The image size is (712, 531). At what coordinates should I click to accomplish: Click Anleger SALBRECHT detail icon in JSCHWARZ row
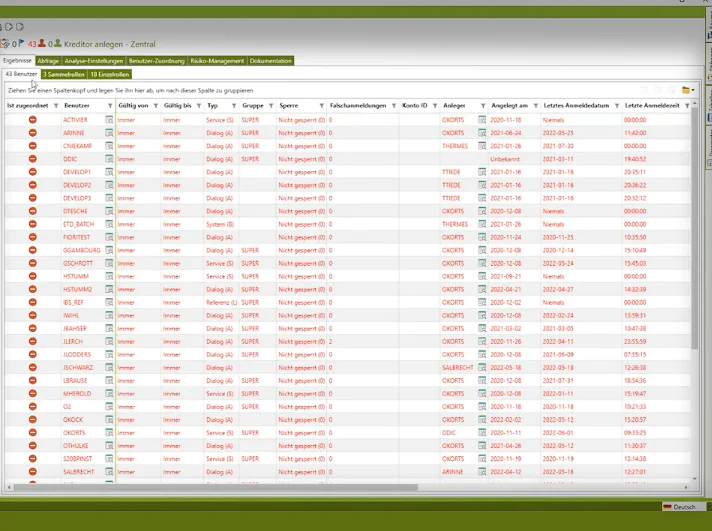[482, 367]
